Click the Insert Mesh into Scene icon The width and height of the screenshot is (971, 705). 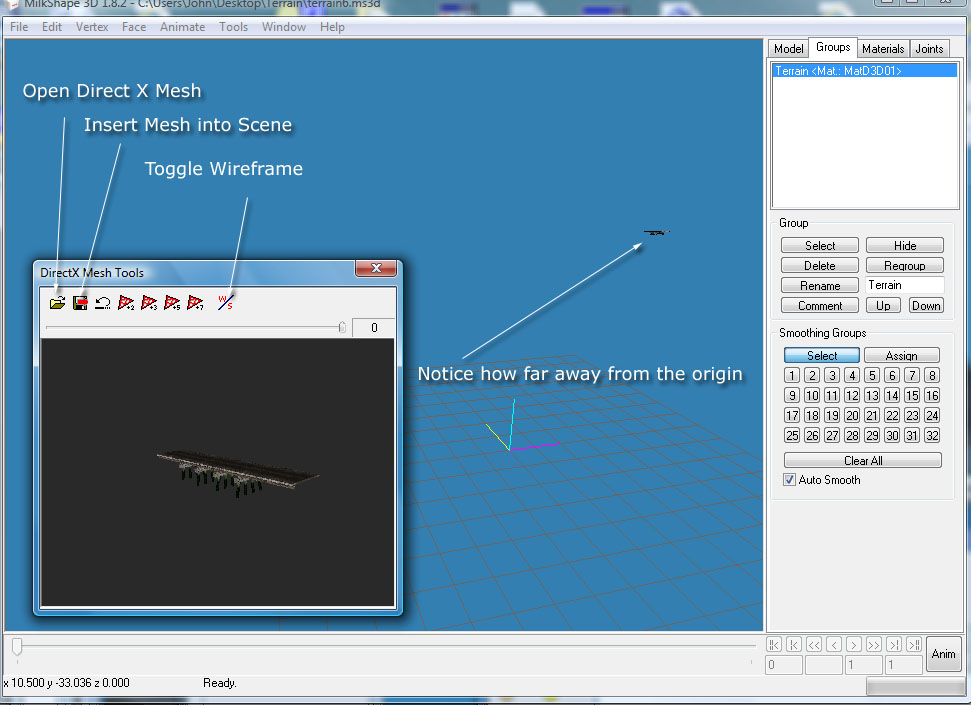click(x=80, y=302)
